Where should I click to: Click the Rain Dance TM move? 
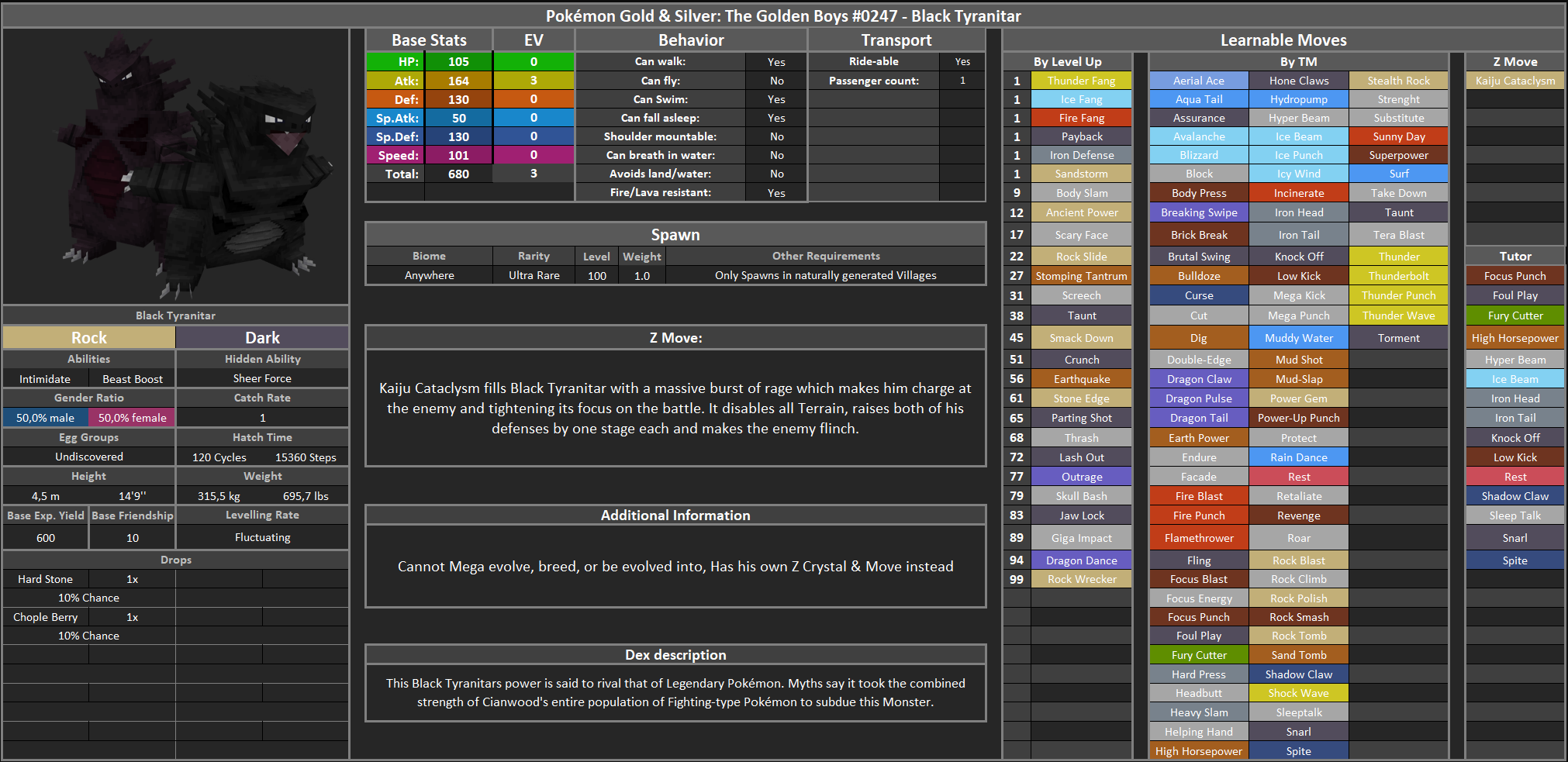coord(1299,457)
